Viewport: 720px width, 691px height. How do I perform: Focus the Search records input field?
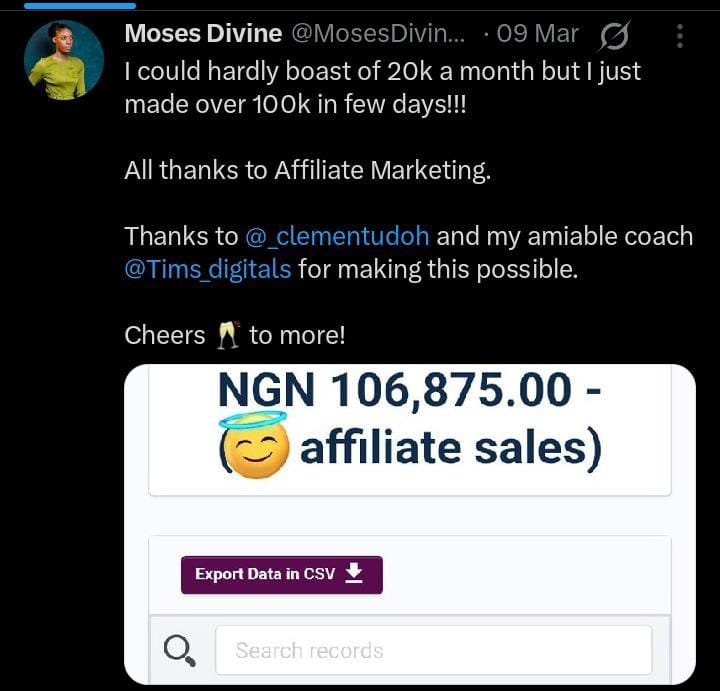click(432, 650)
